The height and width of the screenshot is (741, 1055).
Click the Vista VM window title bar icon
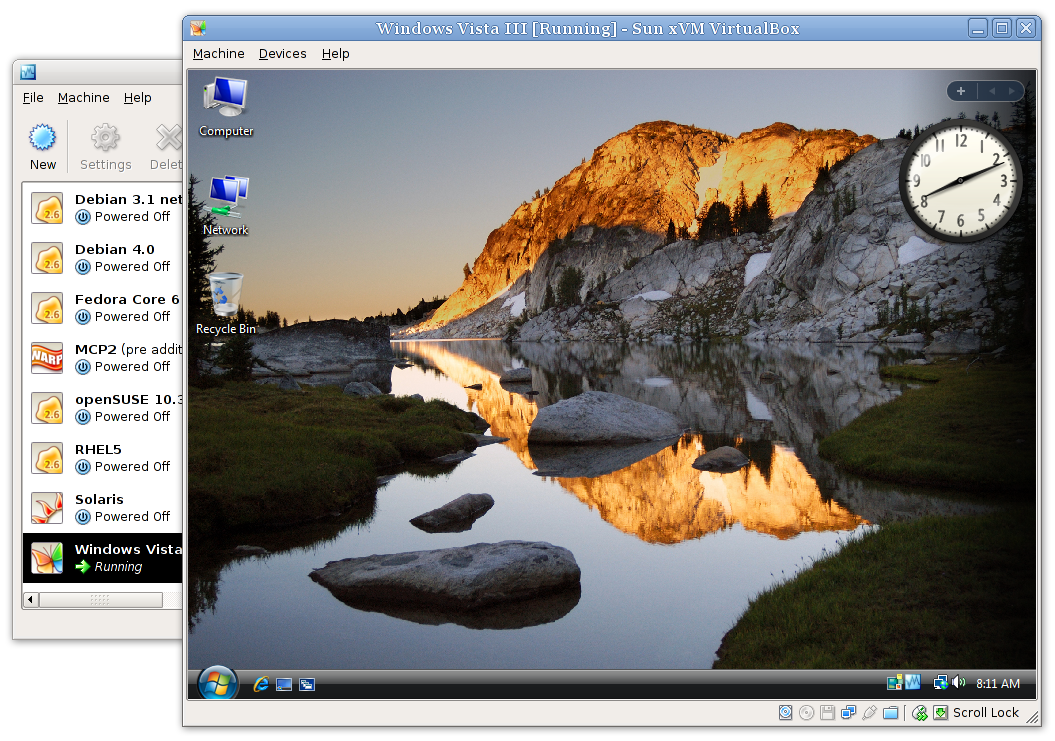[x=198, y=28]
